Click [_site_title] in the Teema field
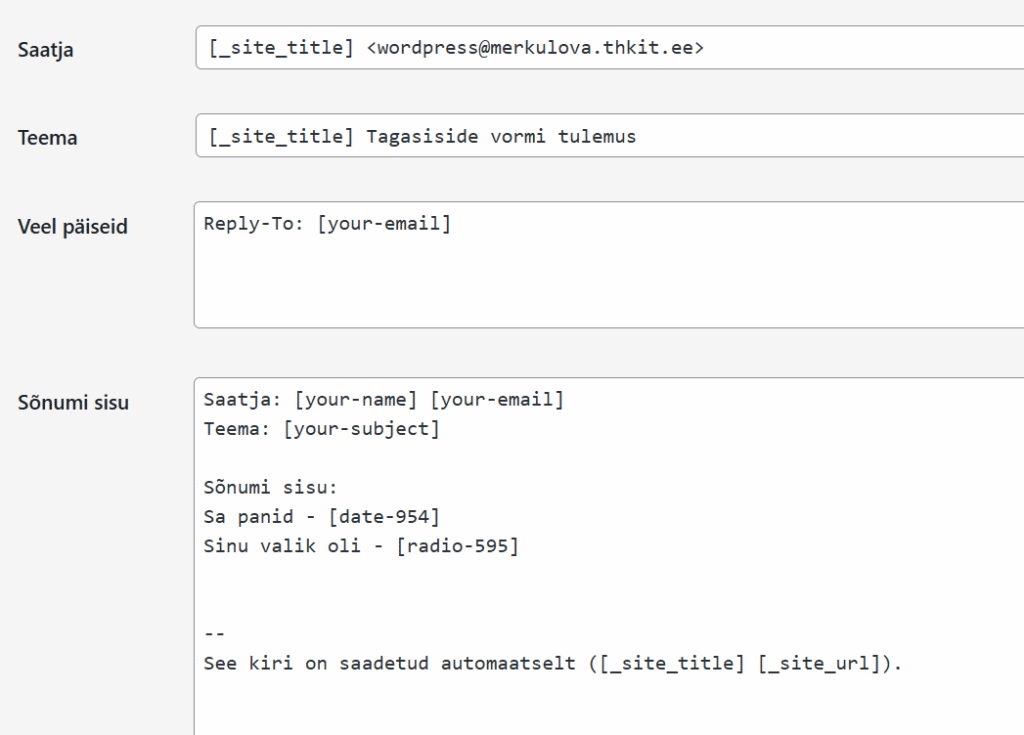This screenshot has height=735, width=1024. click(x=281, y=137)
